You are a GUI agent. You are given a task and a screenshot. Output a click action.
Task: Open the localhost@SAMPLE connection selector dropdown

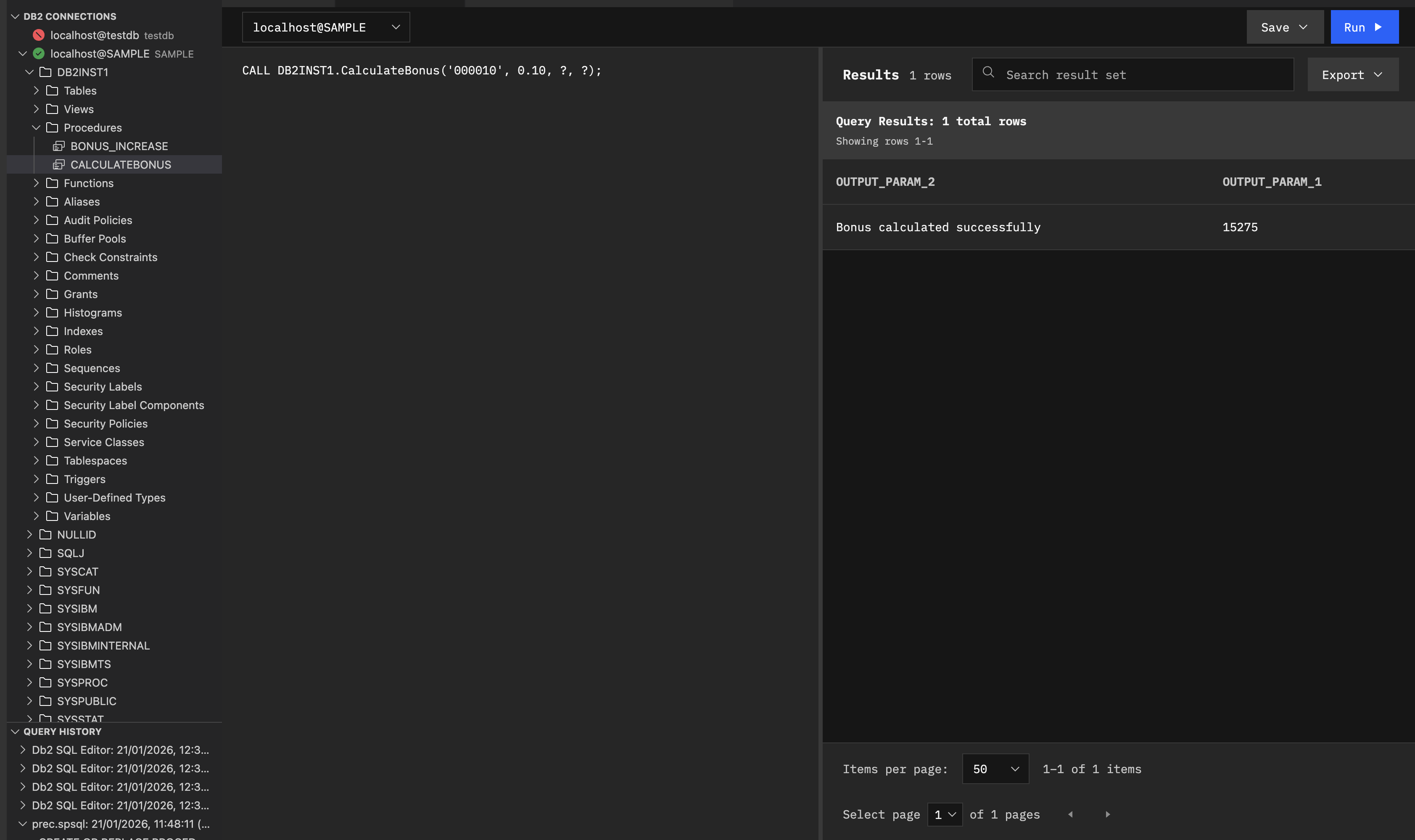(396, 26)
